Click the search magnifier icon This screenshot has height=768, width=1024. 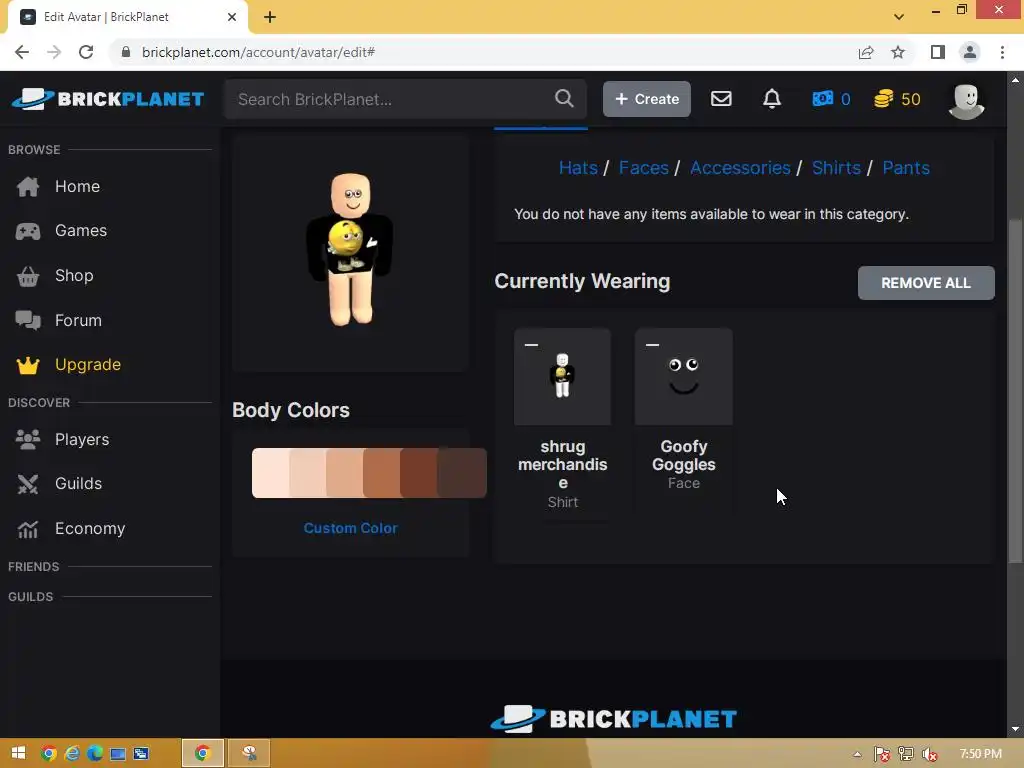click(564, 99)
